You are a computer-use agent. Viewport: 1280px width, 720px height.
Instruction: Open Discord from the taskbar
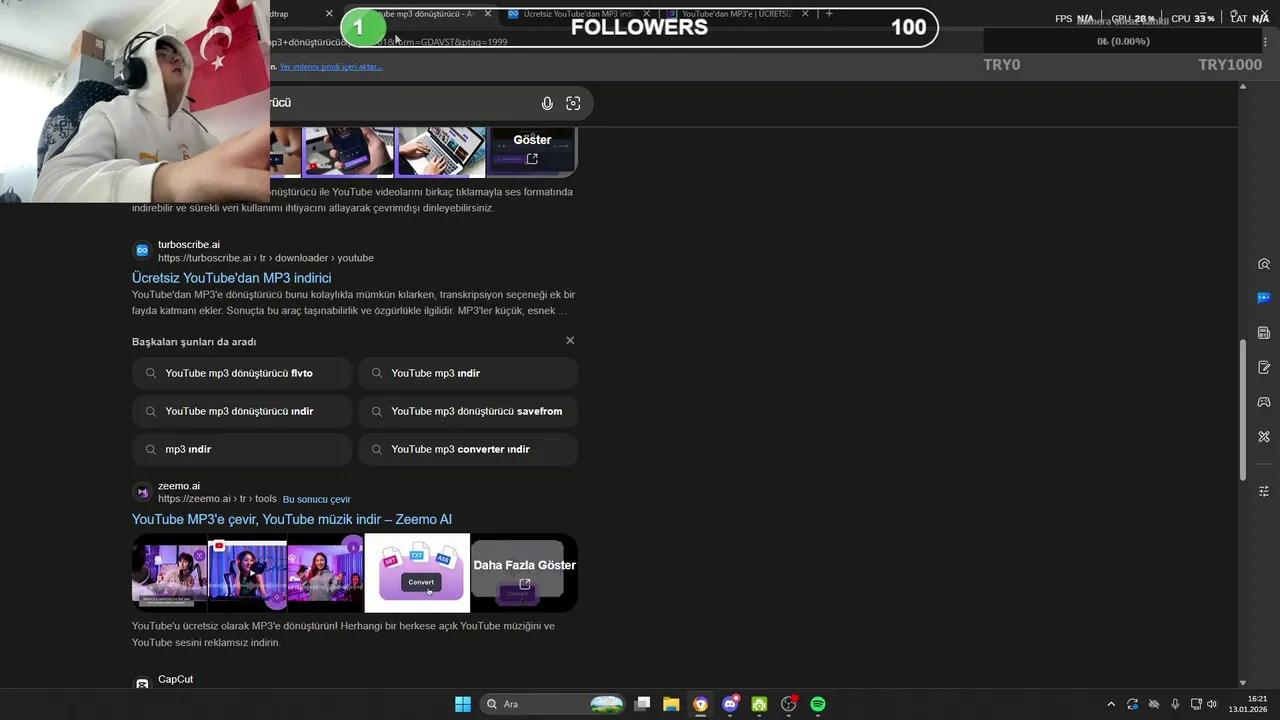coord(730,704)
